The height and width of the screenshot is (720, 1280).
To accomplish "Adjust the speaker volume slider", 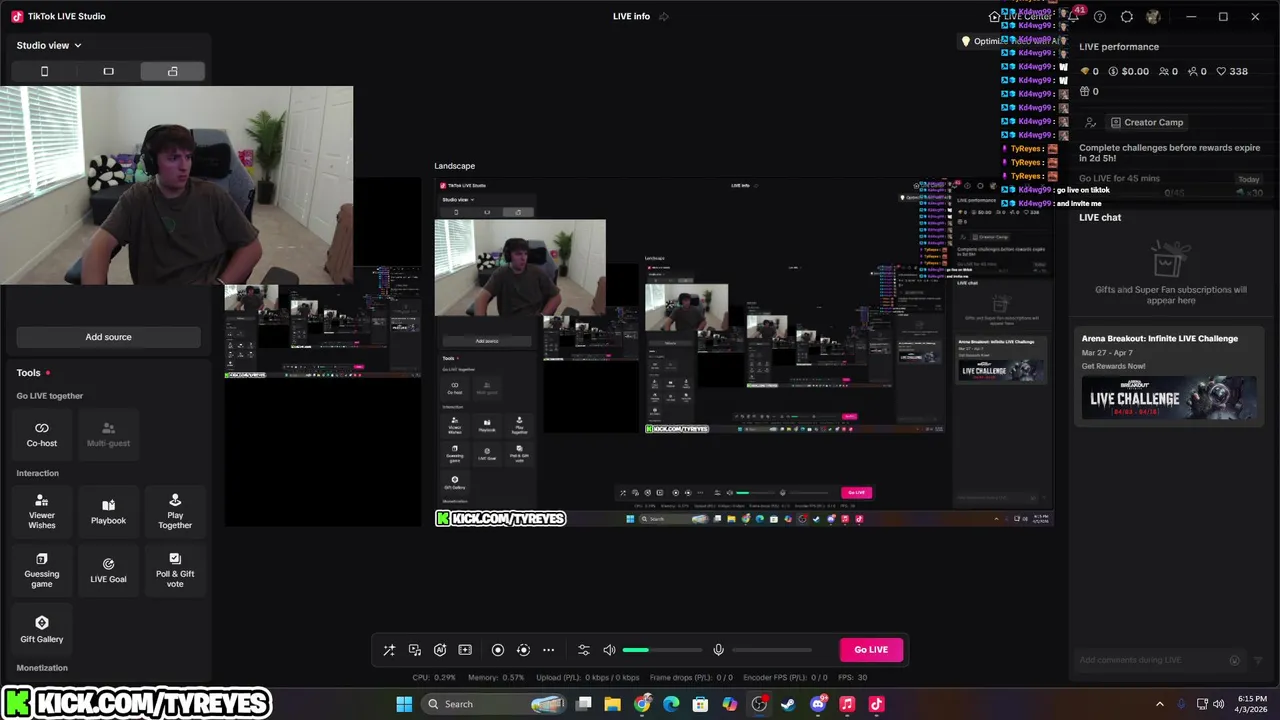I will [x=662, y=650].
